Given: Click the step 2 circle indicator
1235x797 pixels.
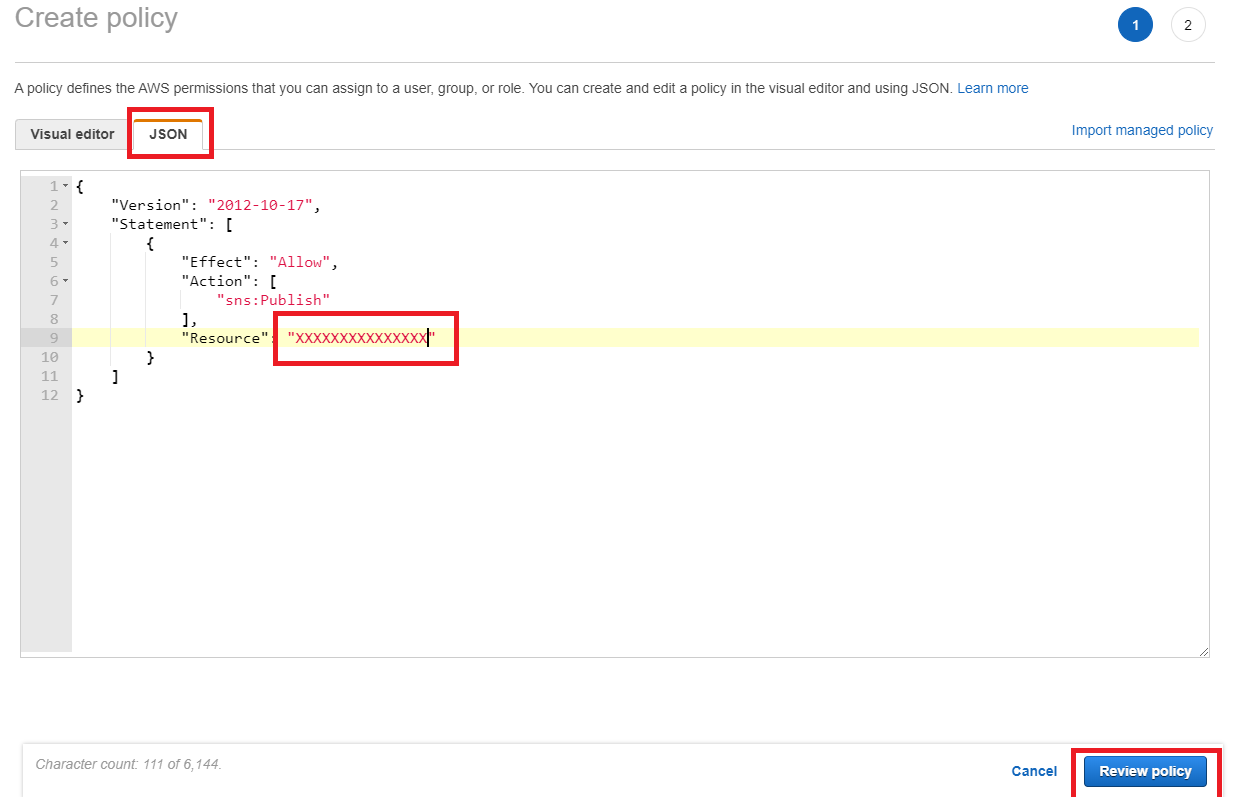Looking at the screenshot, I should click(x=1187, y=25).
